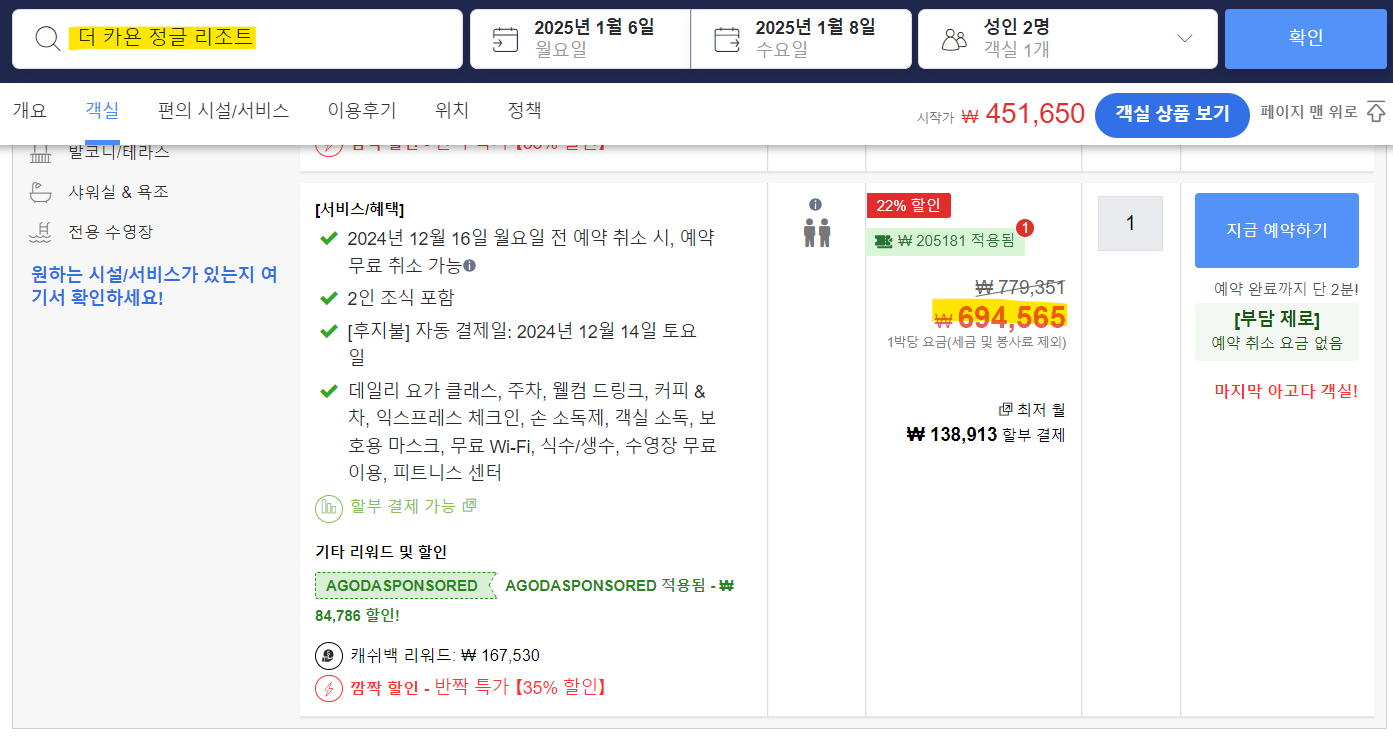
Task: Click the search magnifier icon
Action: [x=48, y=39]
